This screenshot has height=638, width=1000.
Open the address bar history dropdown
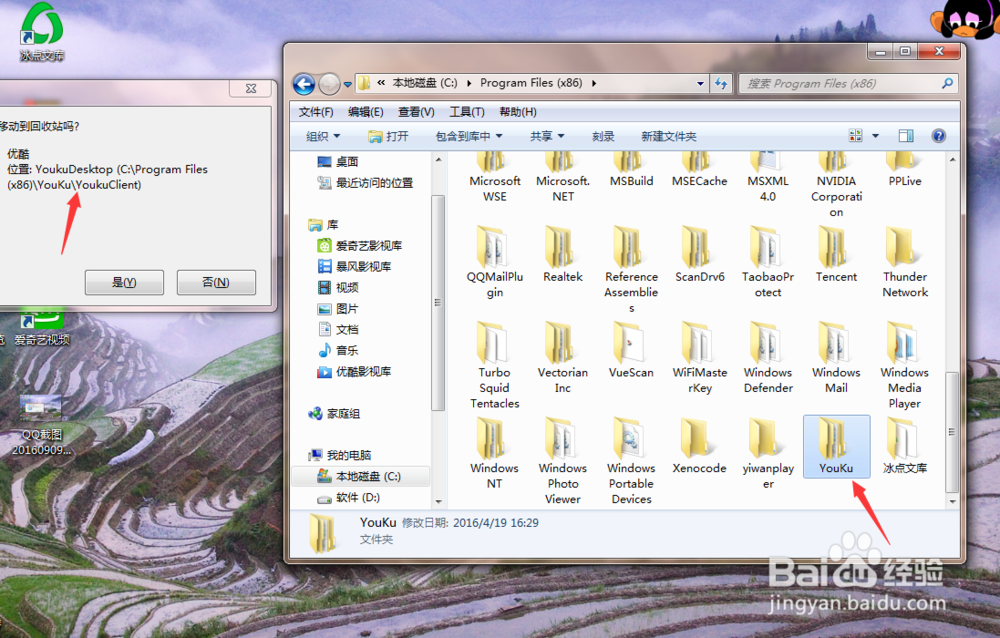pos(700,84)
